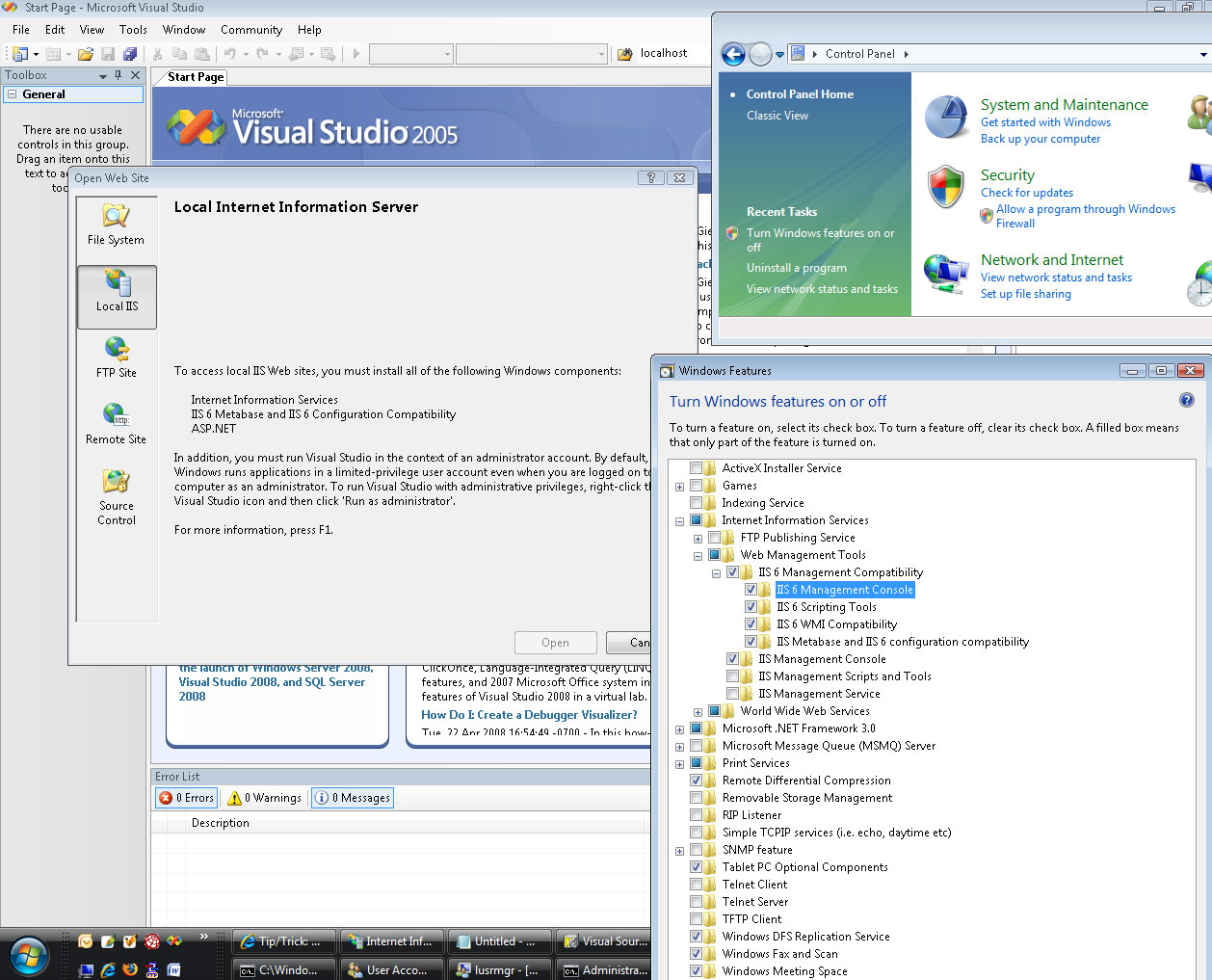
Task: Open the View menu
Action: pos(92,30)
